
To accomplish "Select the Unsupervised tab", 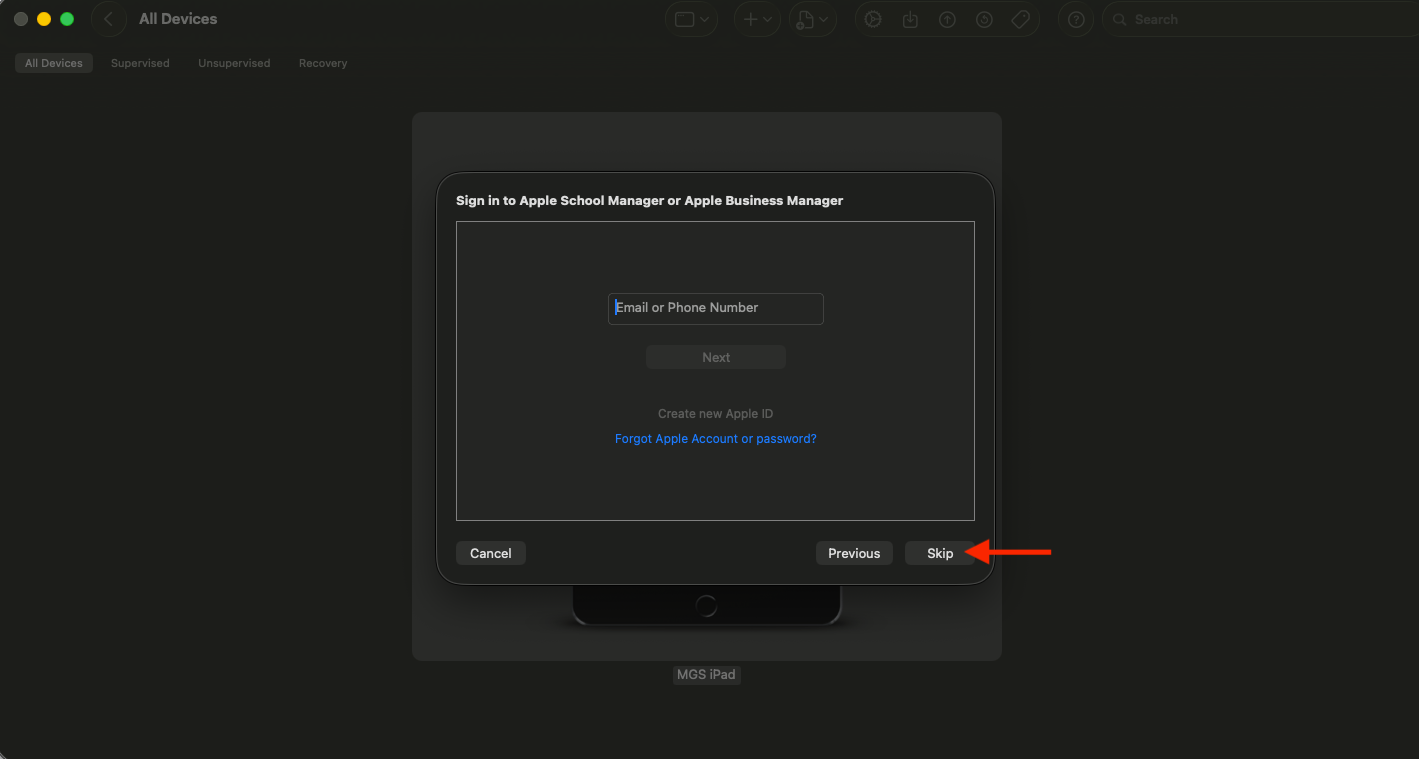I will 234,63.
